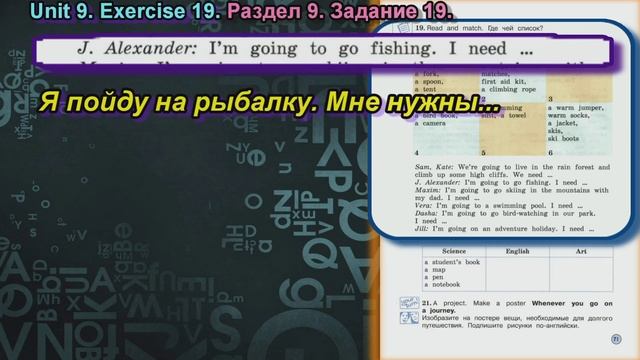Click the notebook icon beside exercise 19 heading
The height and width of the screenshot is (360, 640).
[403, 27]
